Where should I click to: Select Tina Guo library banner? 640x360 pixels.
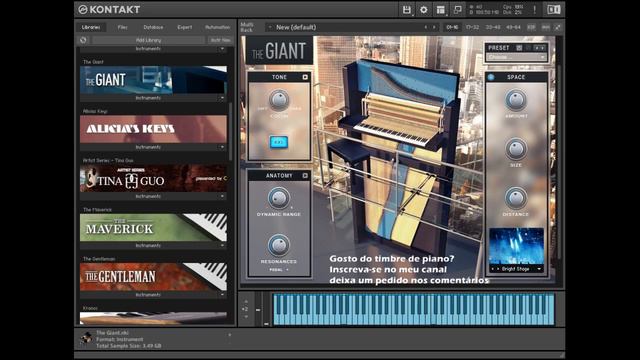153,178
